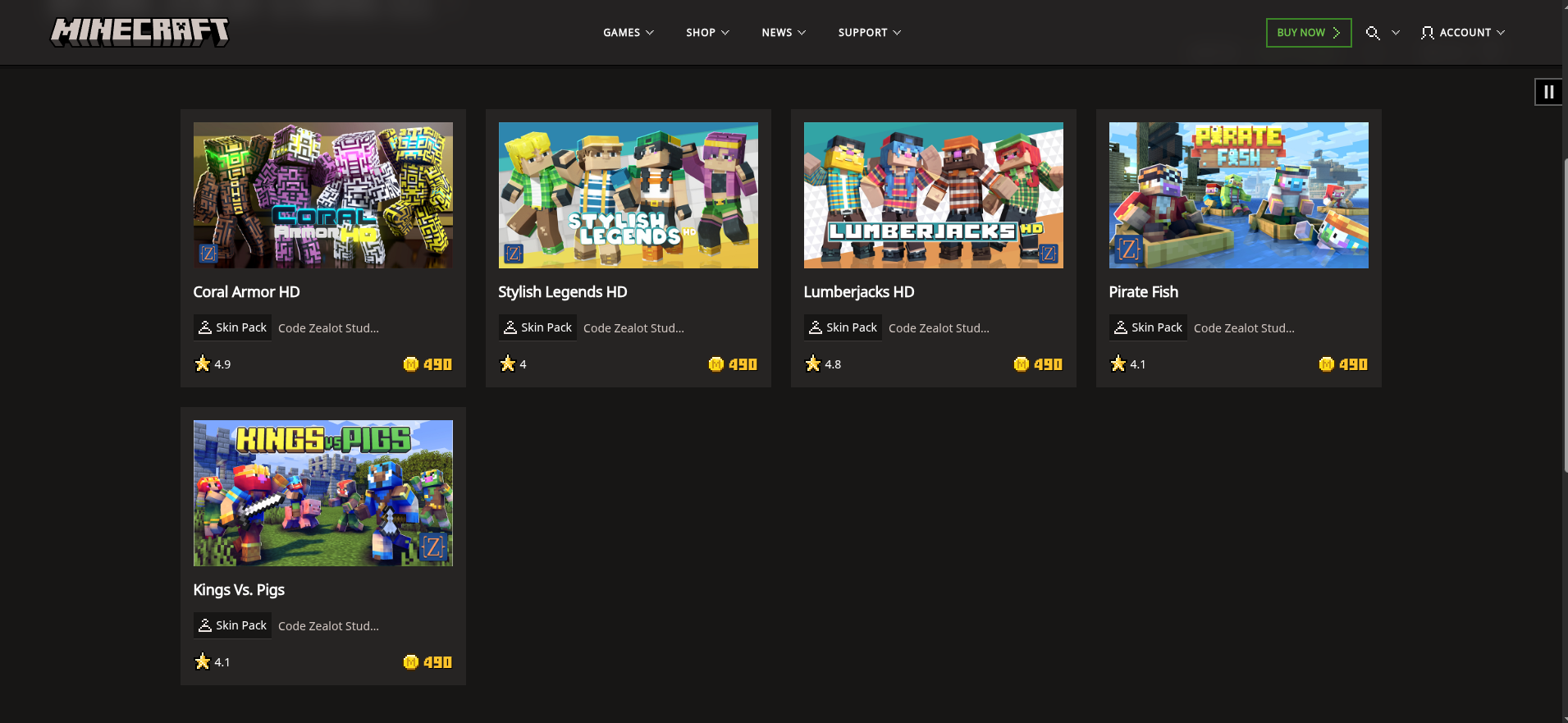Click the skin pack icon on Stylish Legends HD
1568x723 pixels.
[x=510, y=327]
